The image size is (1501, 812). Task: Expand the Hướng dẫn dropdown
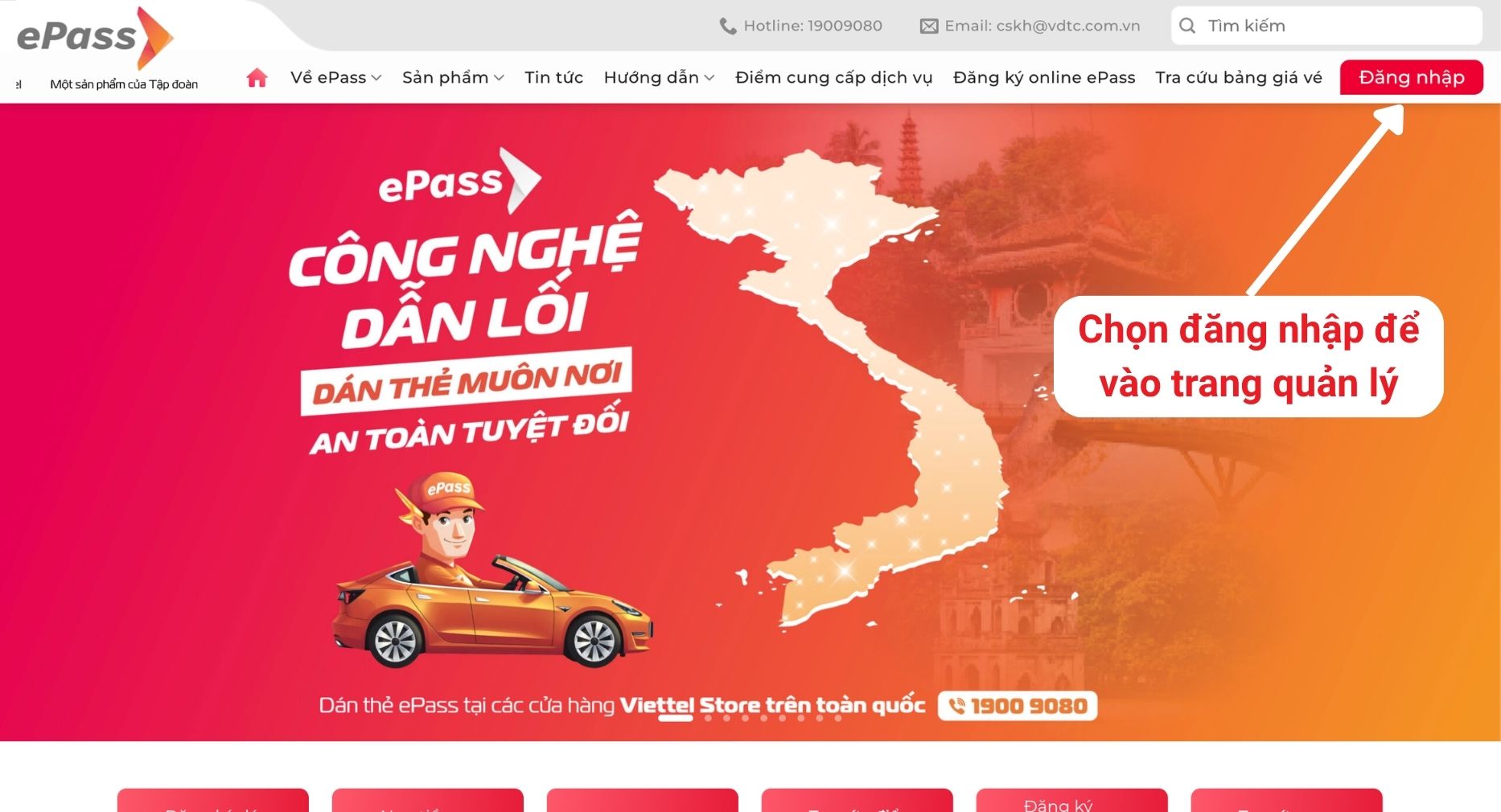click(x=659, y=77)
